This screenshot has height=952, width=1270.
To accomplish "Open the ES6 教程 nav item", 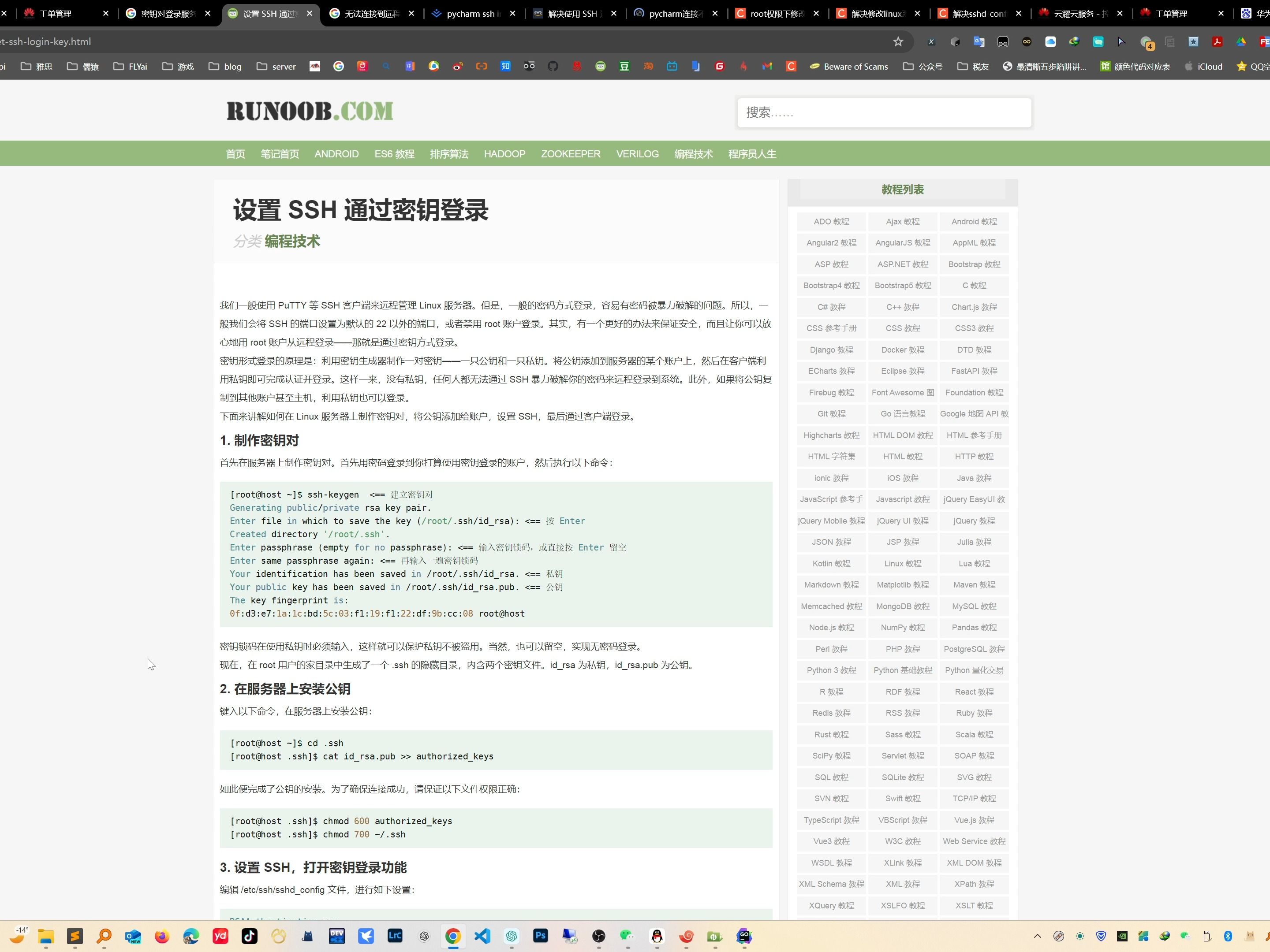I will [394, 154].
